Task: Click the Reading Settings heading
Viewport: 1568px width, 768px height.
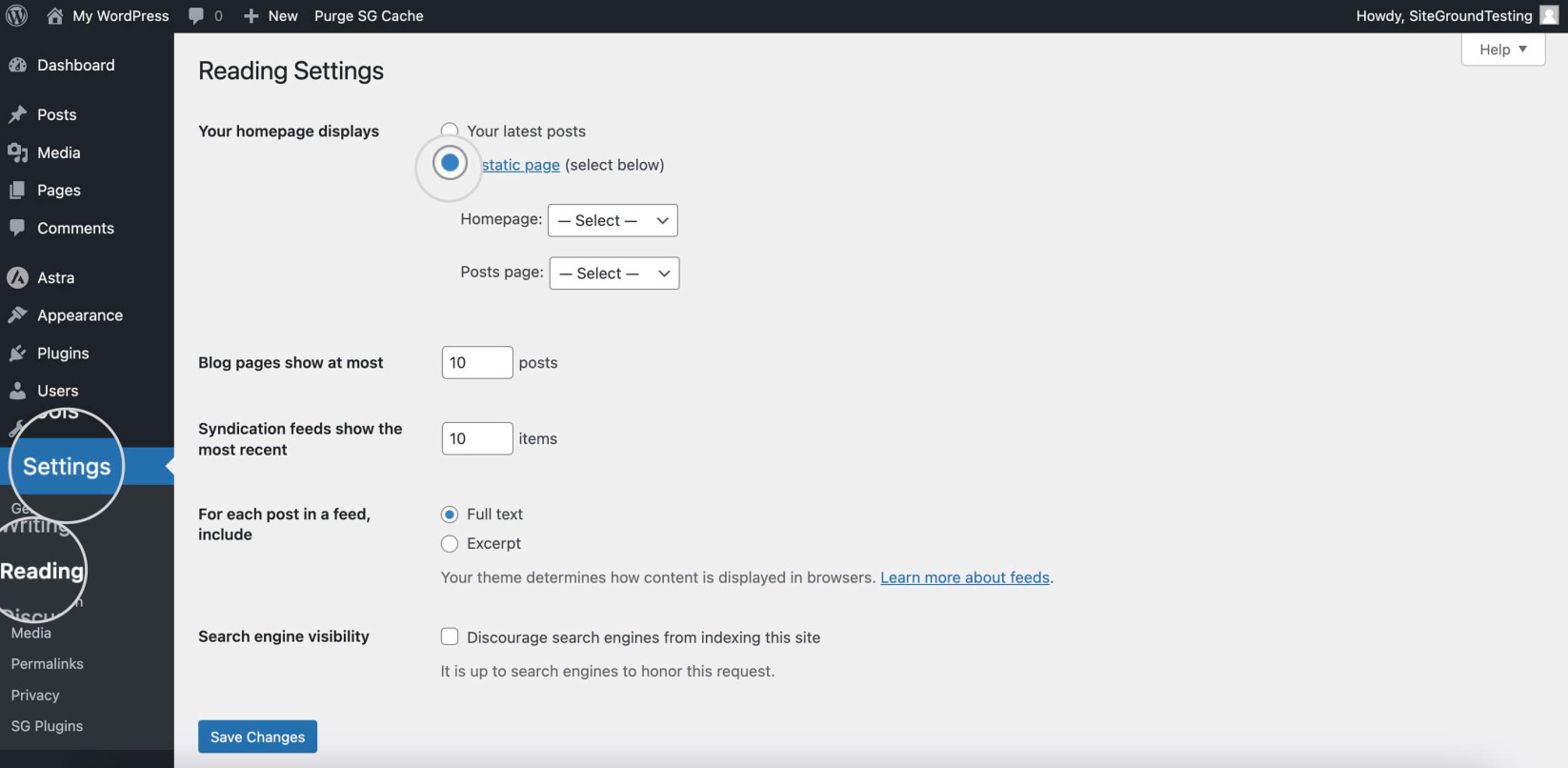Action: click(x=291, y=71)
